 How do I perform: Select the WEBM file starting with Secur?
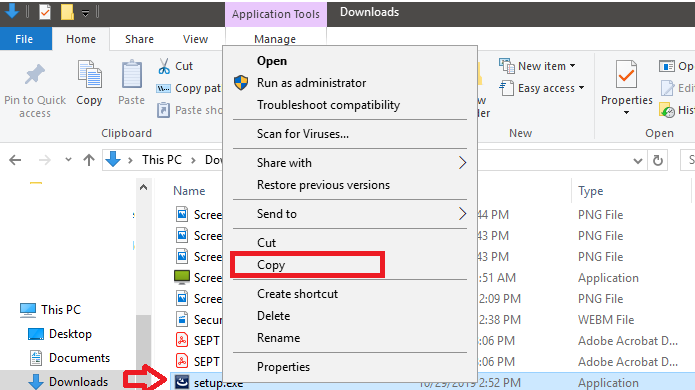coord(199,319)
